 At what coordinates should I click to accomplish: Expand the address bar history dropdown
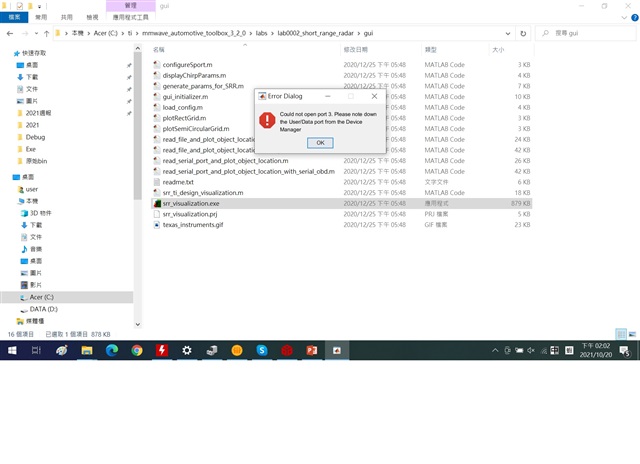click(x=508, y=33)
